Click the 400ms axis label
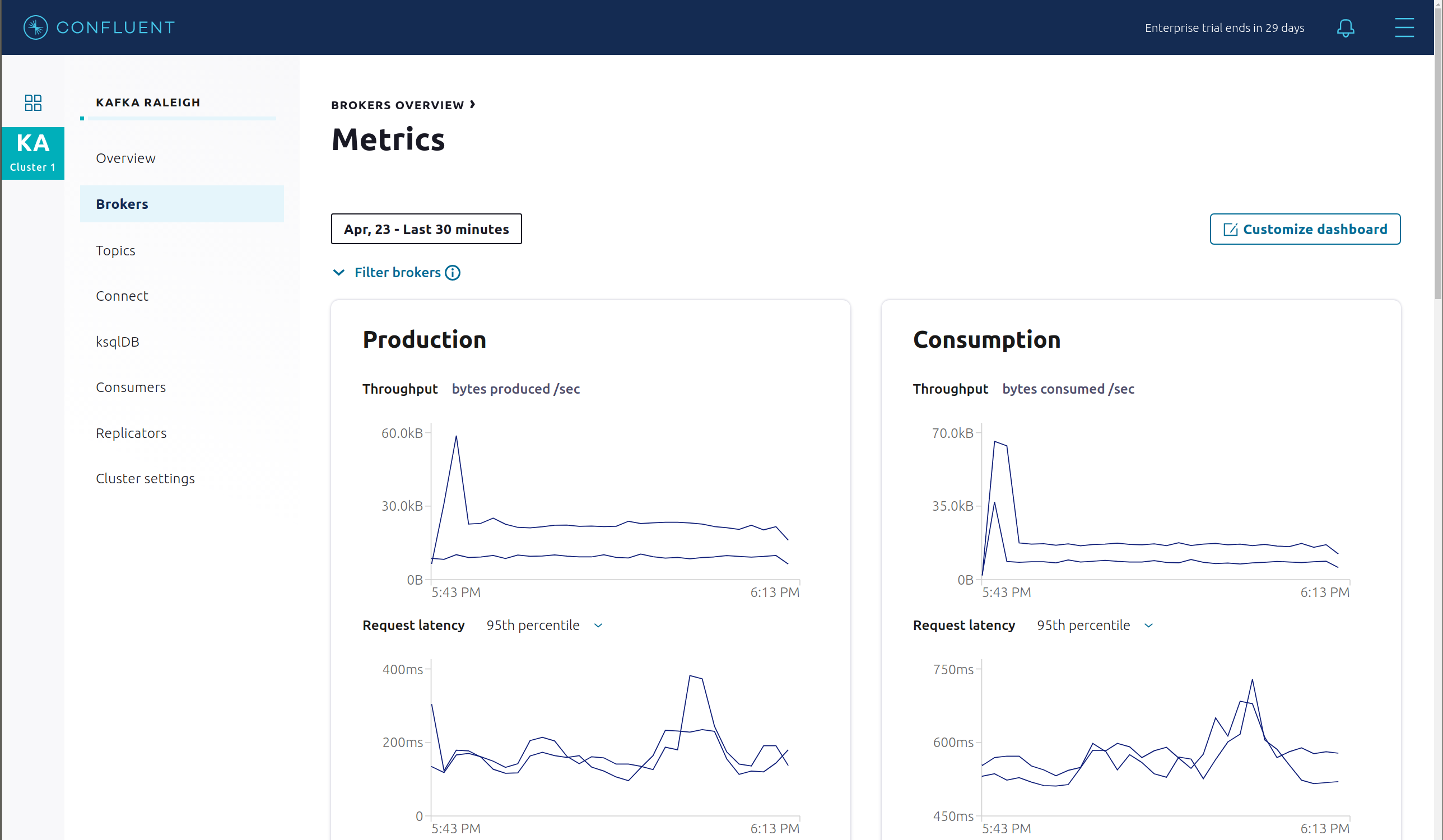This screenshot has height=840, width=1443. coord(403,669)
